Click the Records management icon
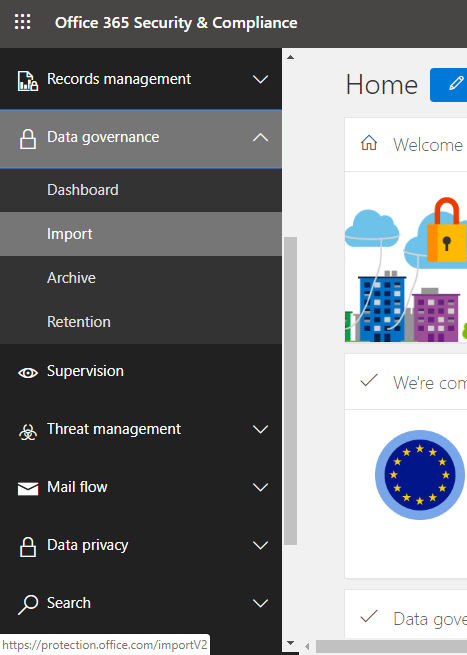The image size is (467, 655). point(28,80)
